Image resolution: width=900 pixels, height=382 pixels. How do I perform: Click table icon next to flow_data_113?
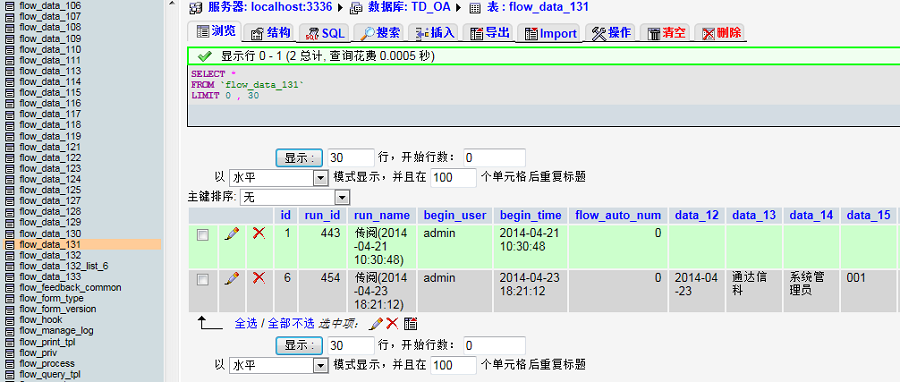[x=9, y=71]
